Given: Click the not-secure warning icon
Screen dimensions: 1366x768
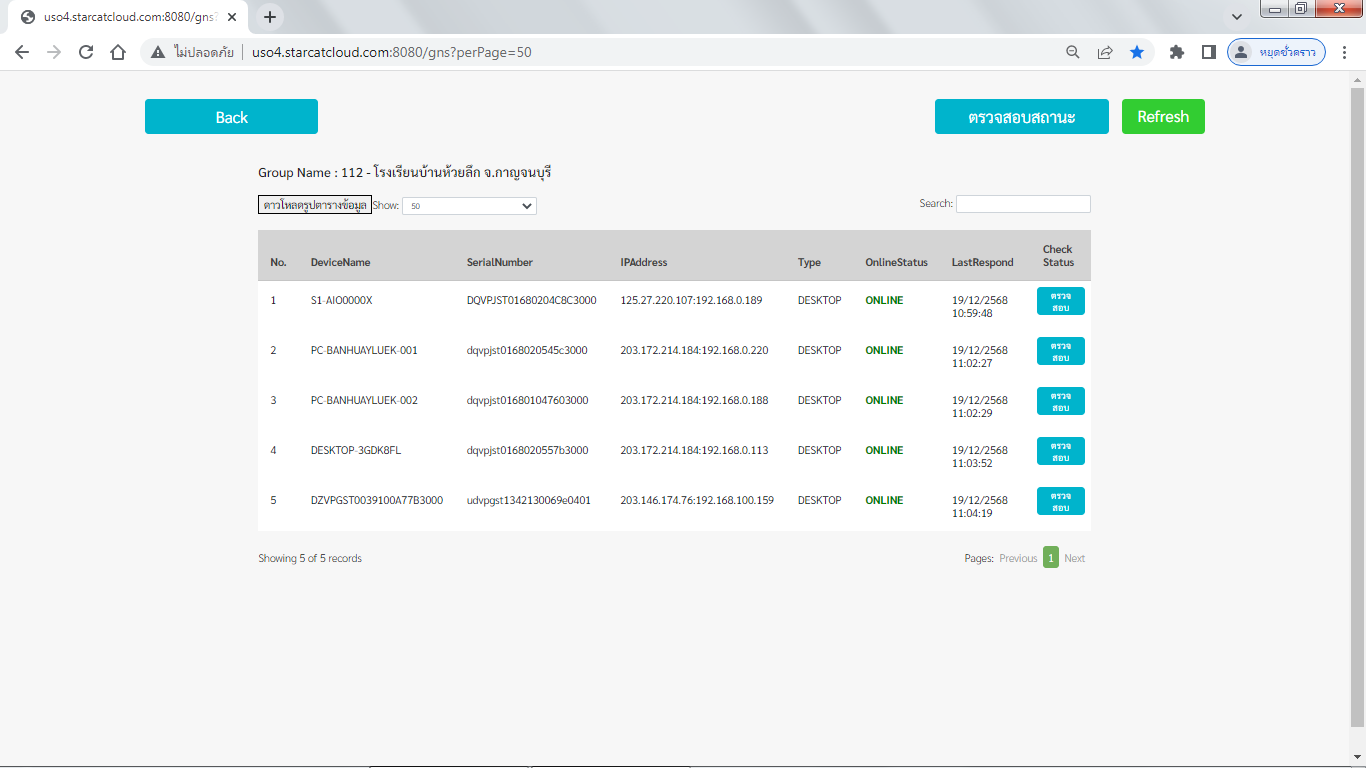Looking at the screenshot, I should (158, 52).
